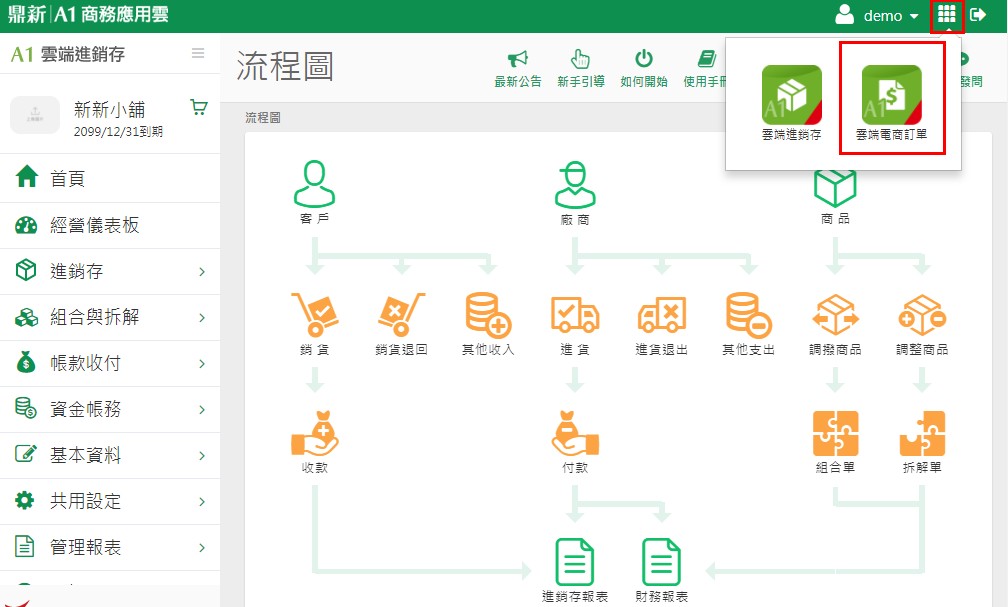Click the 2099/12/31到期 expiry text
The width and height of the screenshot is (1008, 607).
118,132
